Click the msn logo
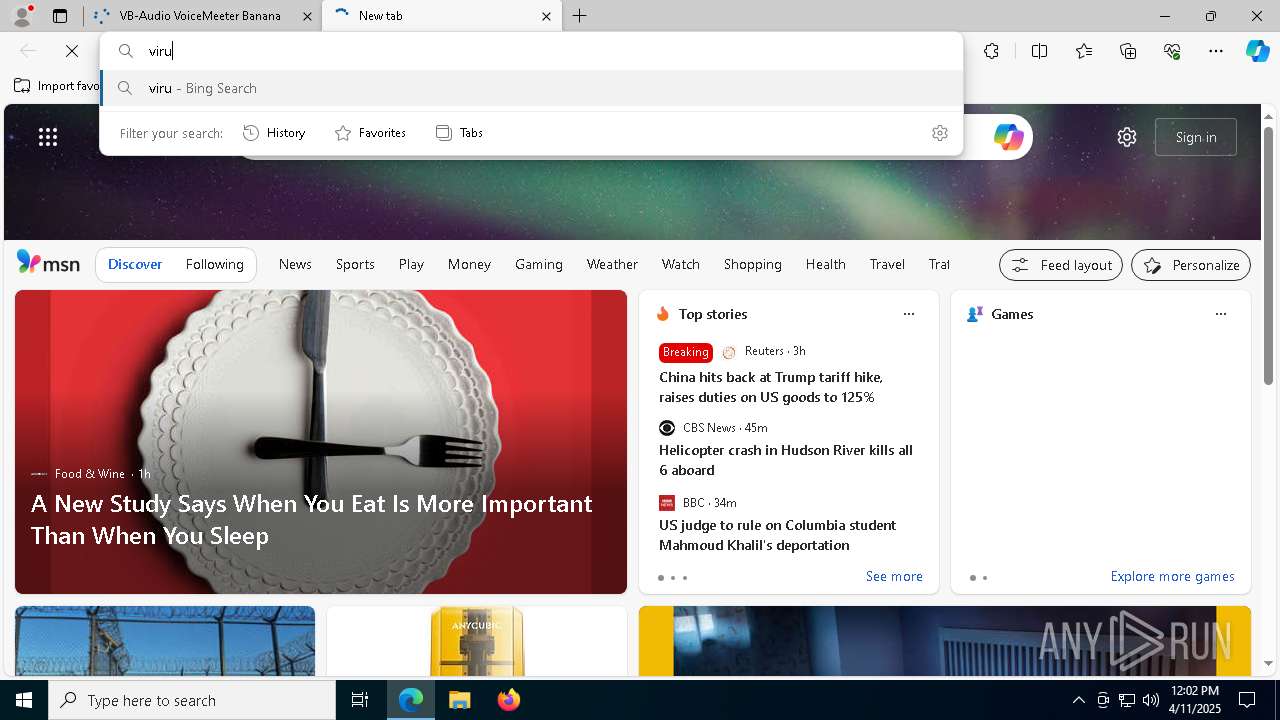1280x720 pixels. (x=48, y=263)
